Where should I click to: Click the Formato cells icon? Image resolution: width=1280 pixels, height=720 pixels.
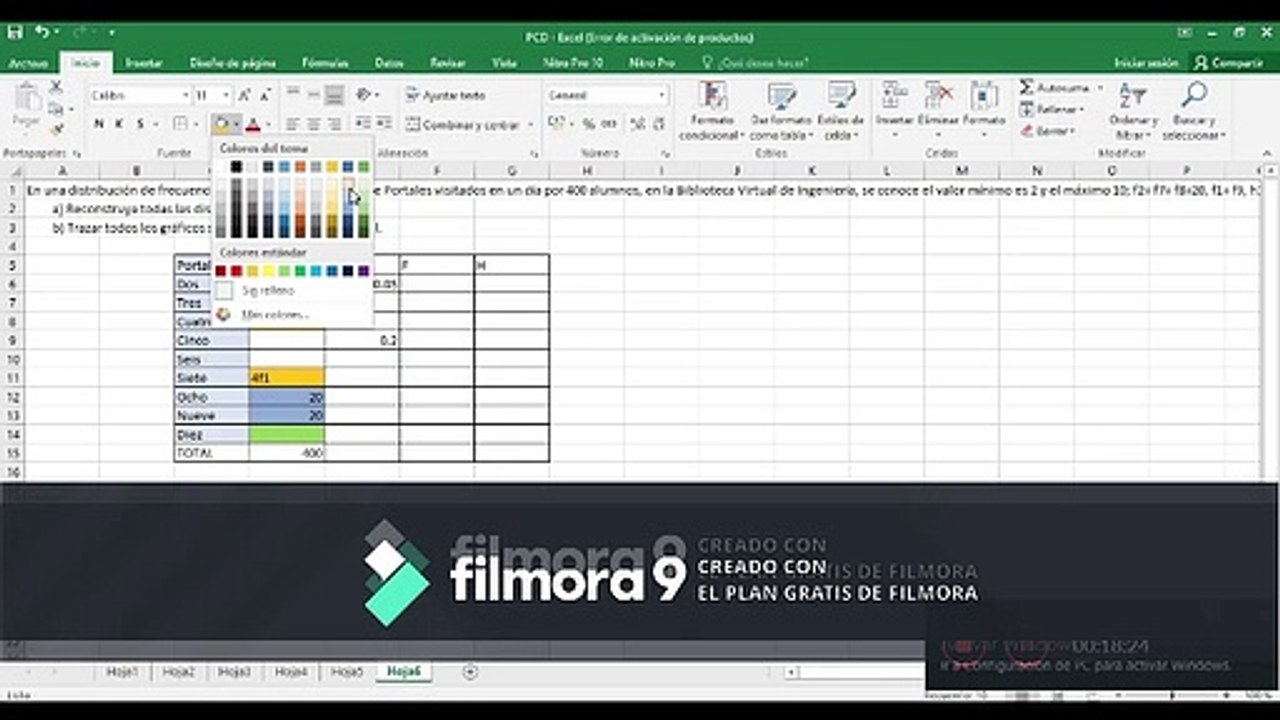click(984, 96)
